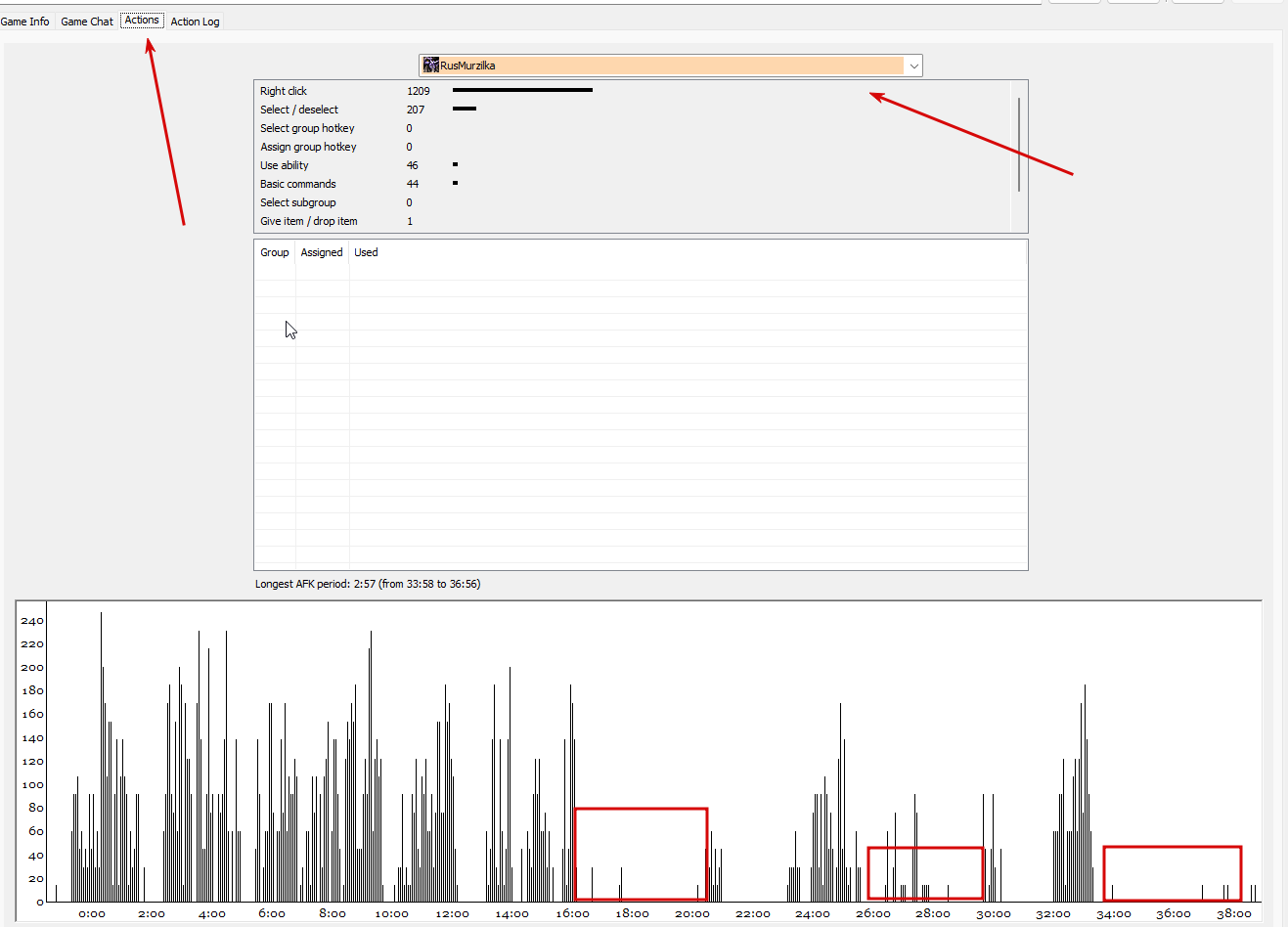Select the Use ability row label
The width and height of the screenshot is (1288, 927).
285,165
